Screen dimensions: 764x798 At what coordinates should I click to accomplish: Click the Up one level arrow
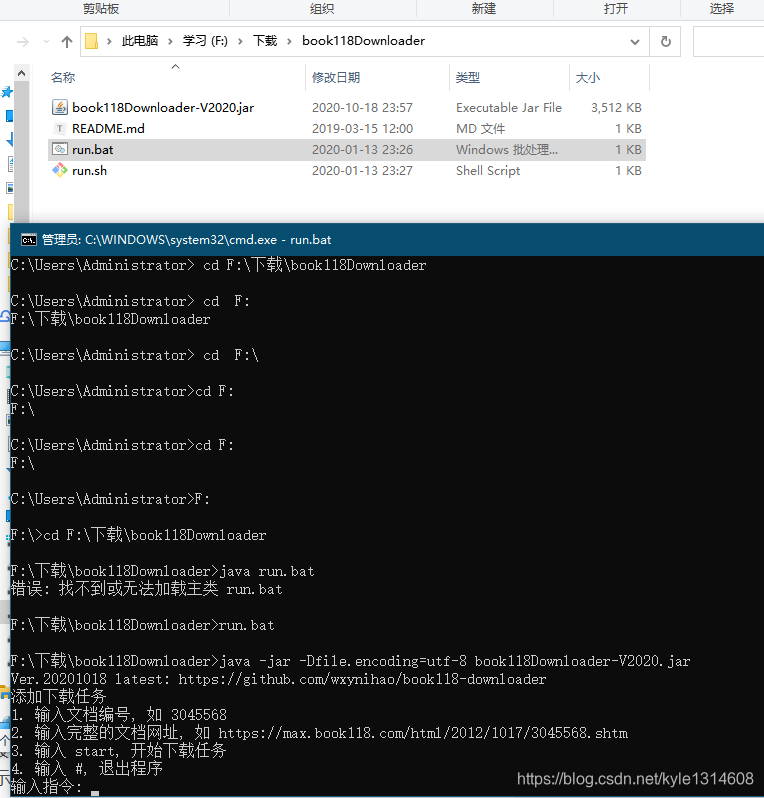click(67, 42)
